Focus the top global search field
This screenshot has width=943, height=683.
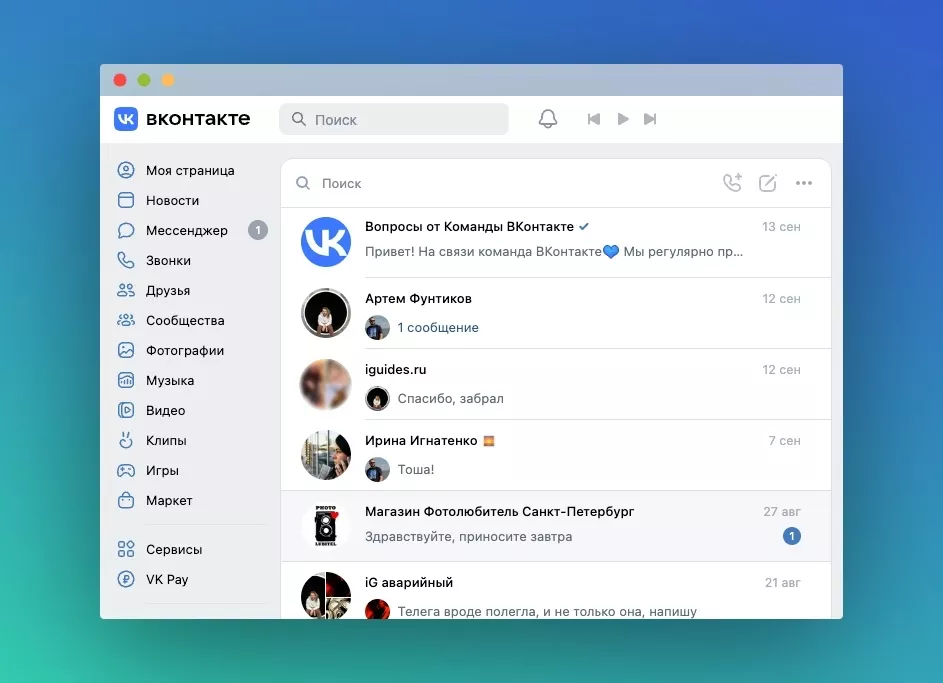[x=394, y=119]
